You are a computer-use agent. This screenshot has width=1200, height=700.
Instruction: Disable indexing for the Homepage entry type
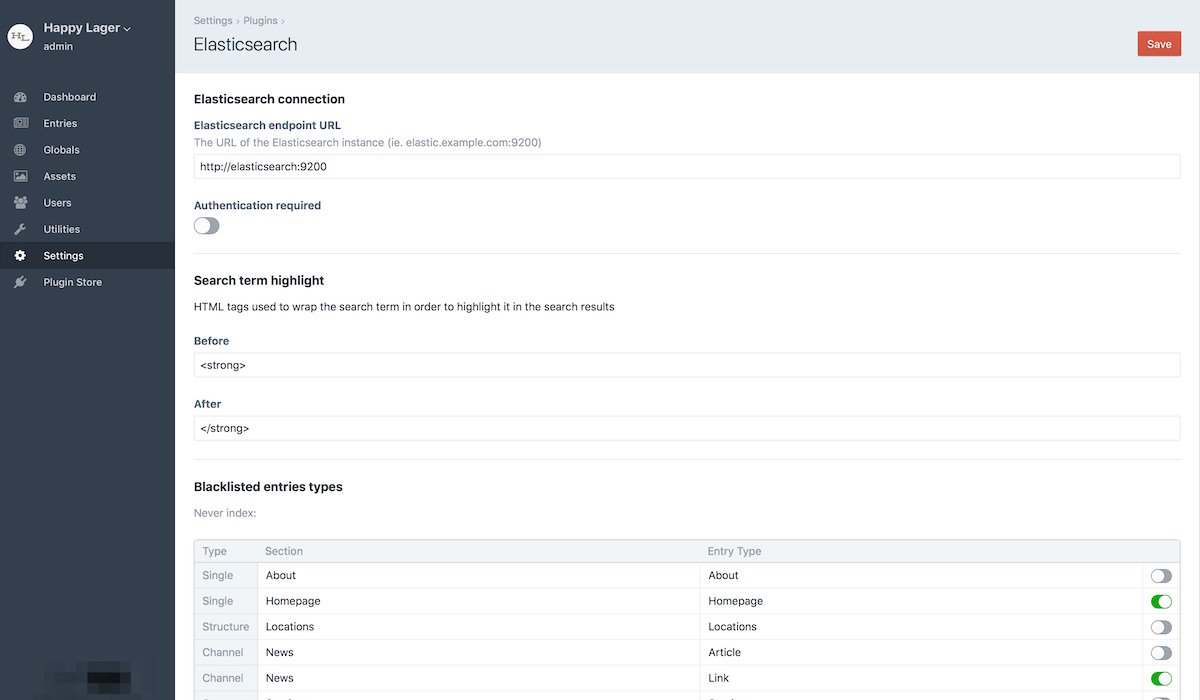[1160, 601]
